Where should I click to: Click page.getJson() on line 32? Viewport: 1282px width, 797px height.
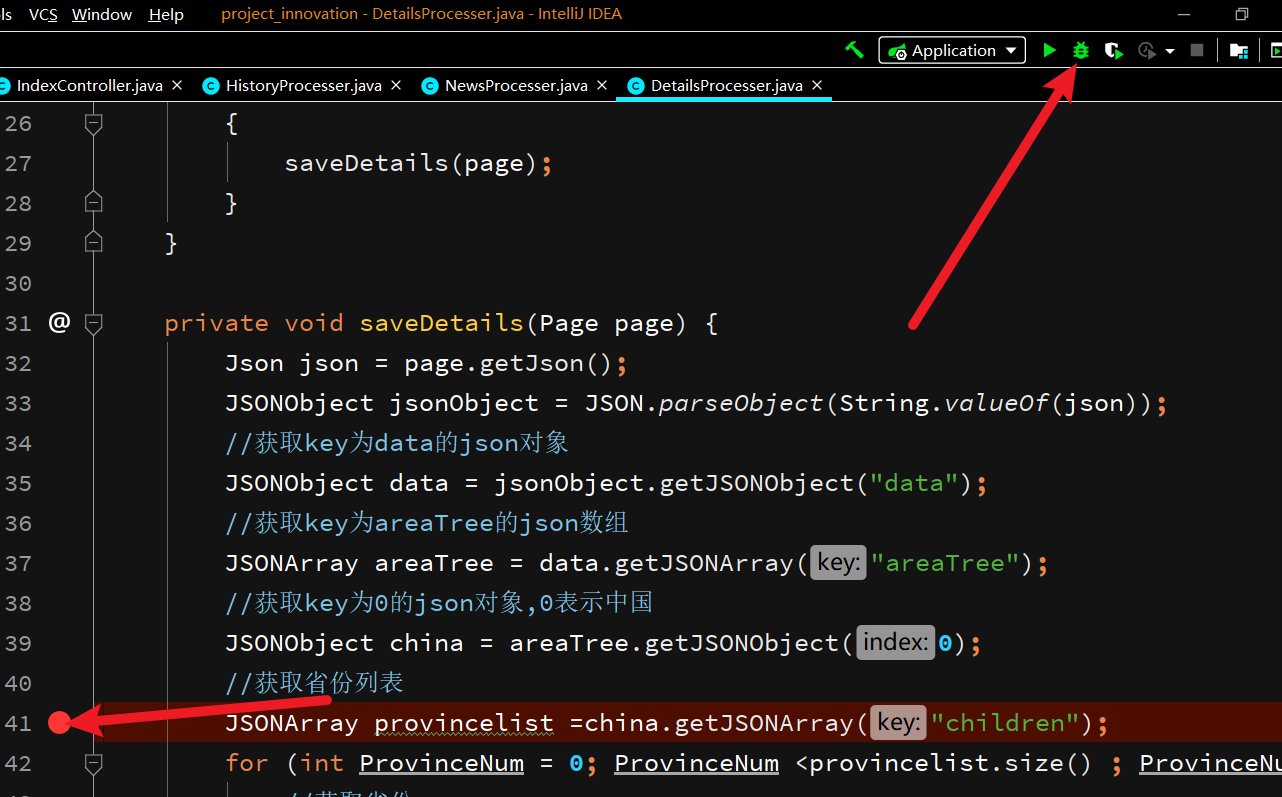[508, 363]
